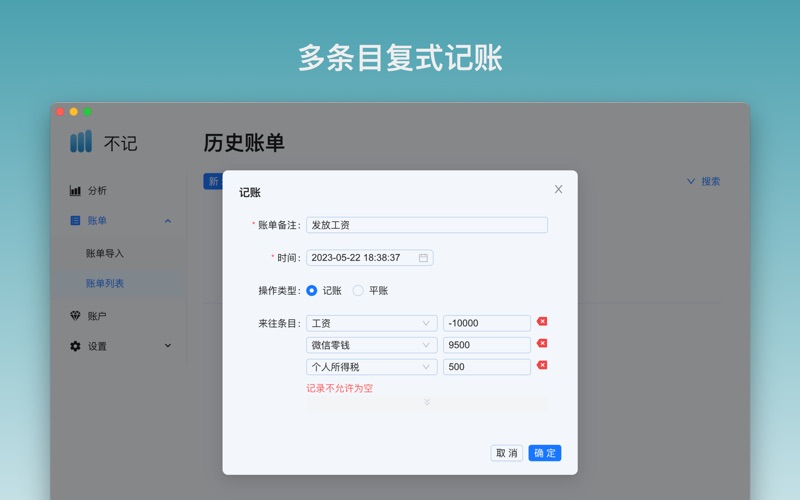Screen dimensions: 800x500
Task: Open the 工资 account dropdown
Action: click(371, 323)
